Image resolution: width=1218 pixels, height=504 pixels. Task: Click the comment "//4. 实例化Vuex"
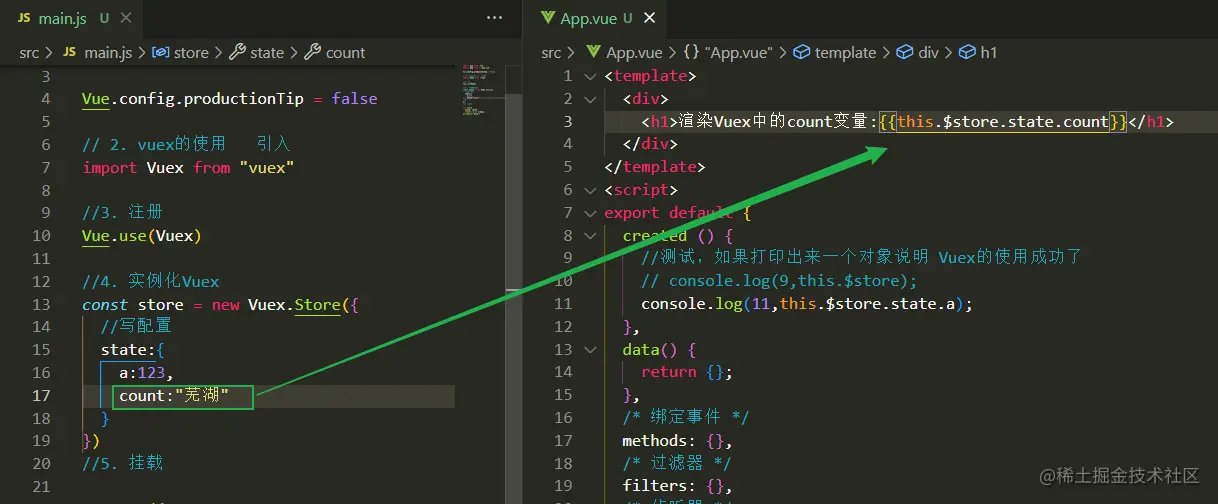(x=150, y=281)
